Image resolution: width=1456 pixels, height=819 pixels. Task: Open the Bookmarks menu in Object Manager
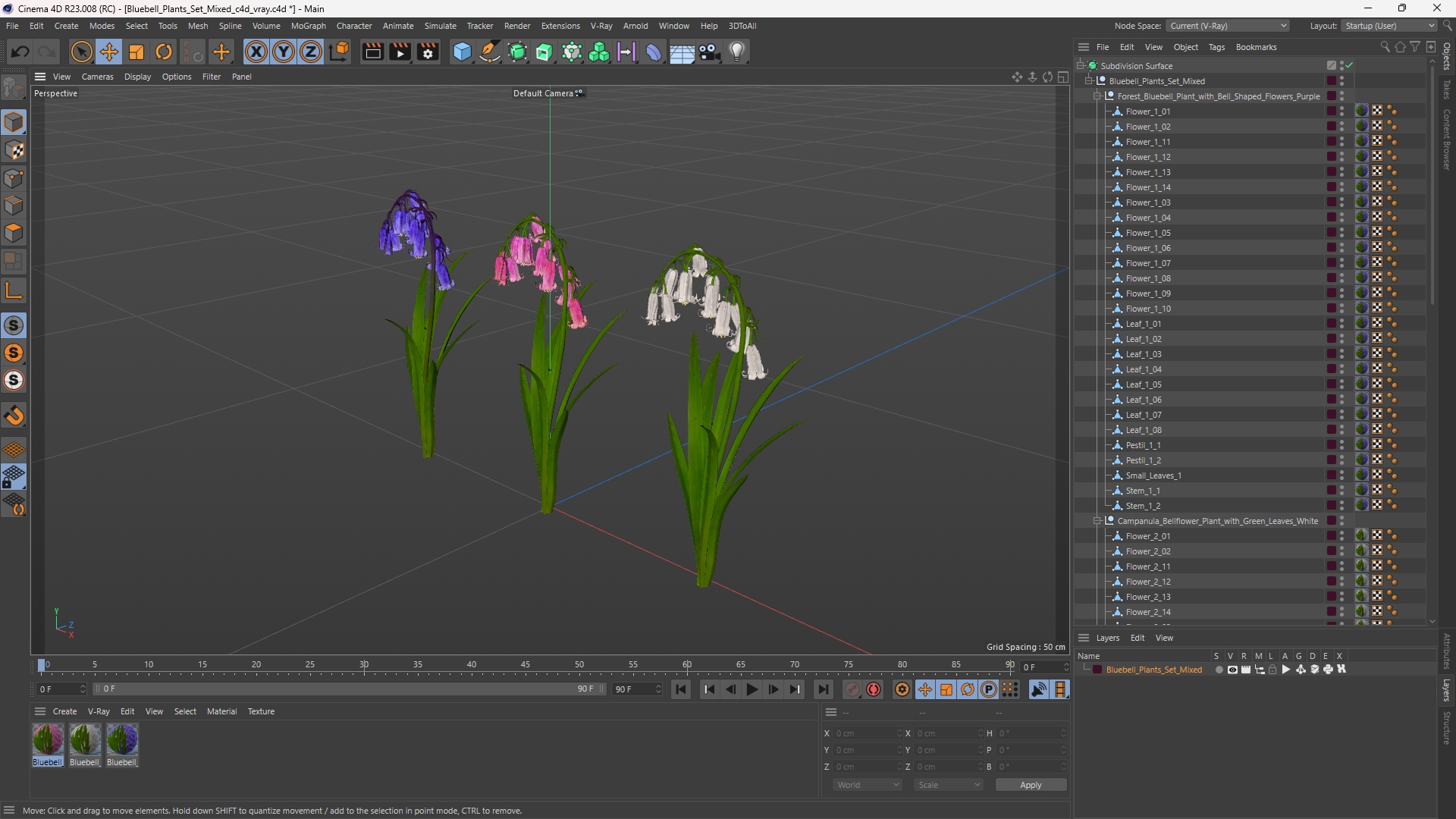click(x=1256, y=47)
